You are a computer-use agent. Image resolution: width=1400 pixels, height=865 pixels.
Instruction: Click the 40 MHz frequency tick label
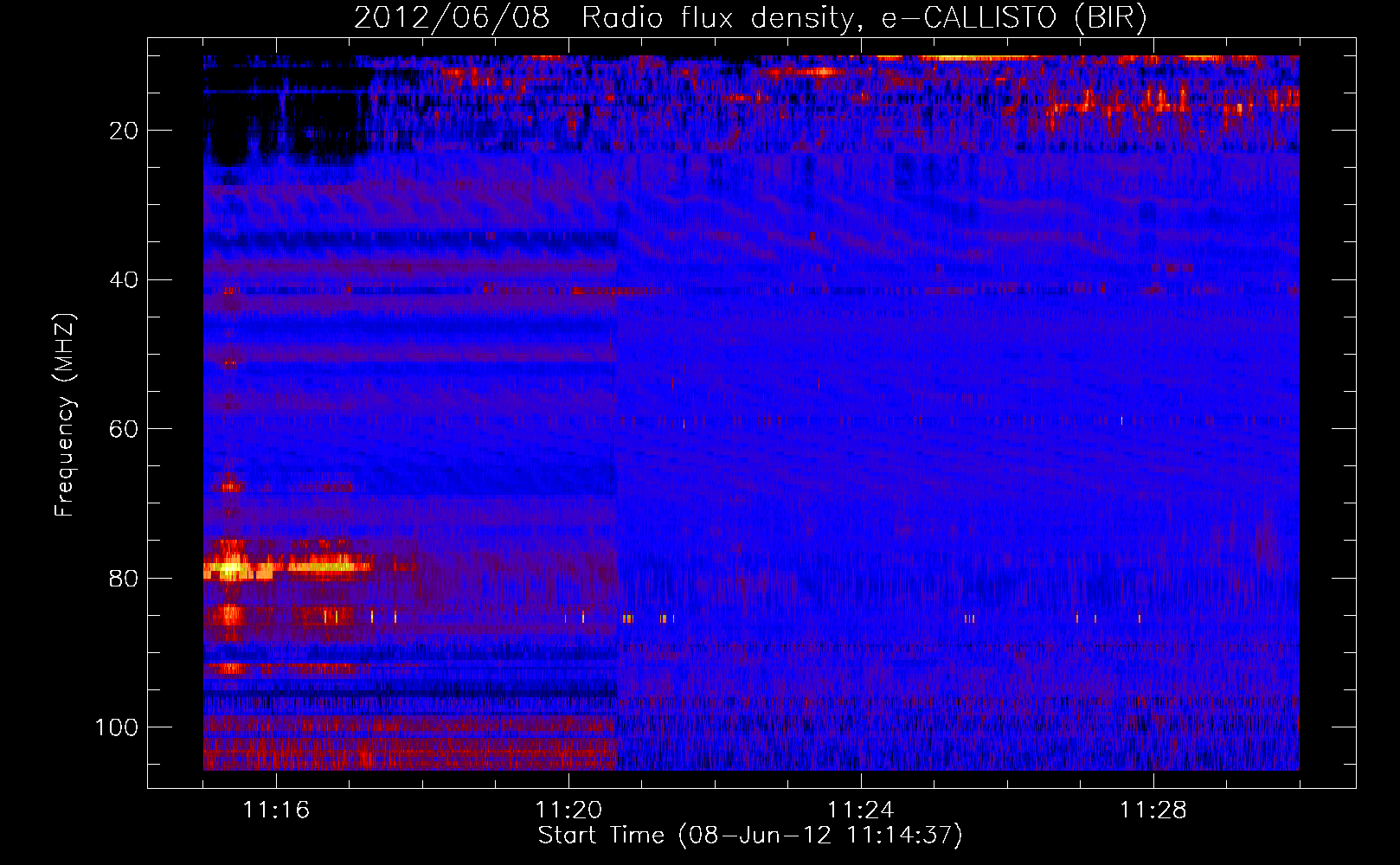pos(124,280)
